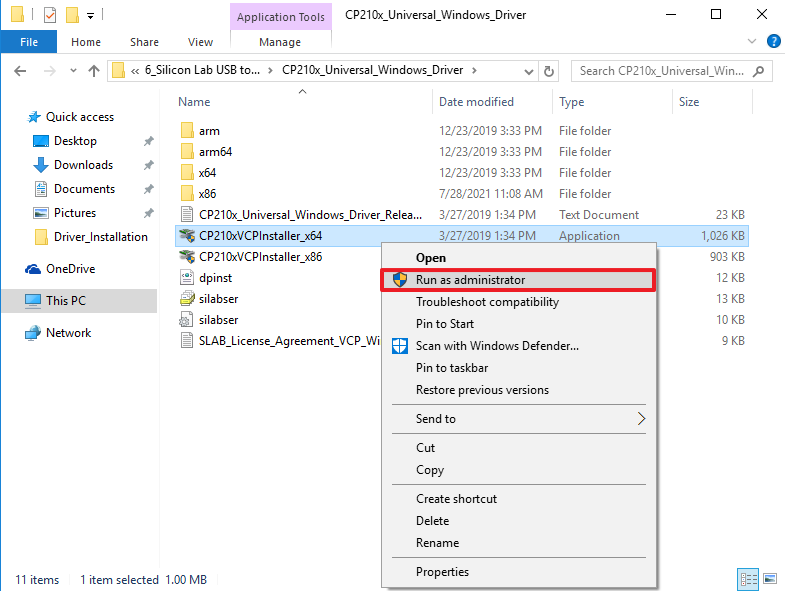The image size is (785, 591).
Task: Expand the breadcrumb chevron after CP210x_Universal_Windows_Driver
Action: click(474, 71)
